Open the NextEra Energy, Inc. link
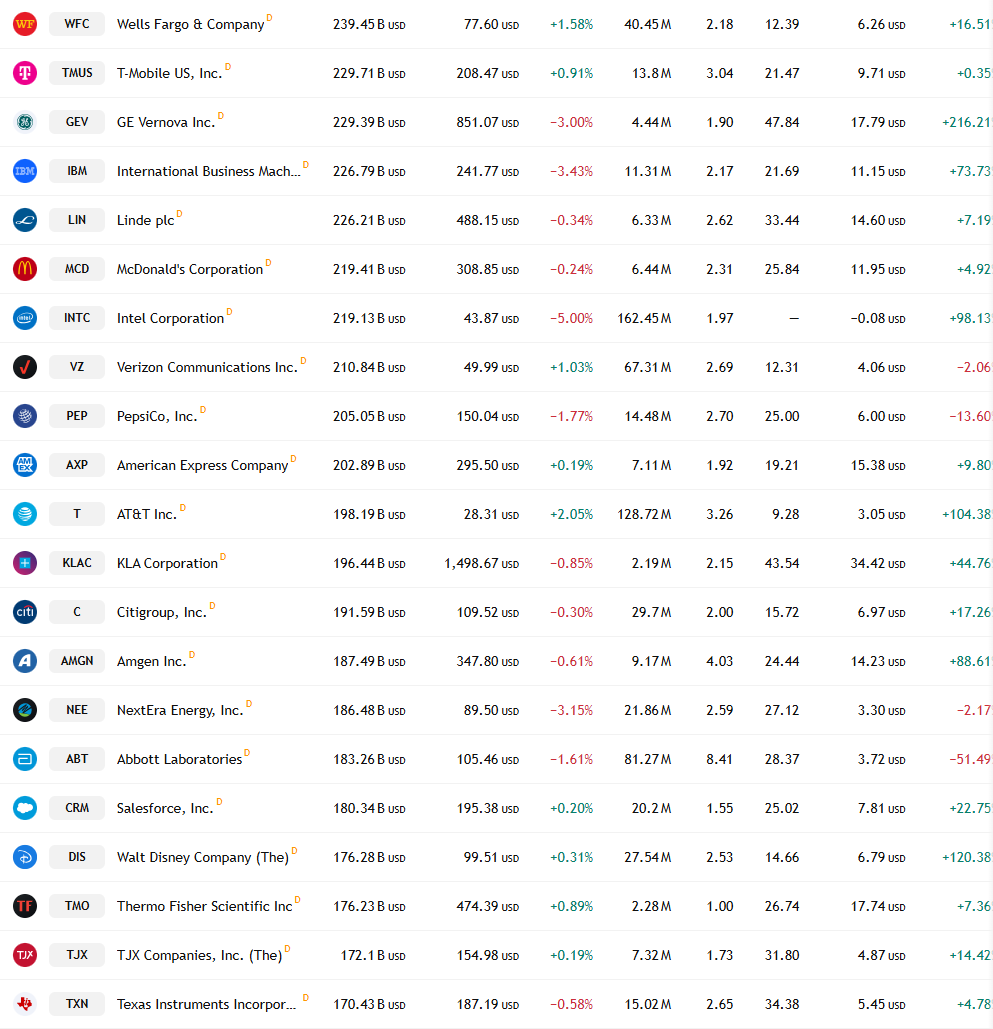 [x=180, y=711]
